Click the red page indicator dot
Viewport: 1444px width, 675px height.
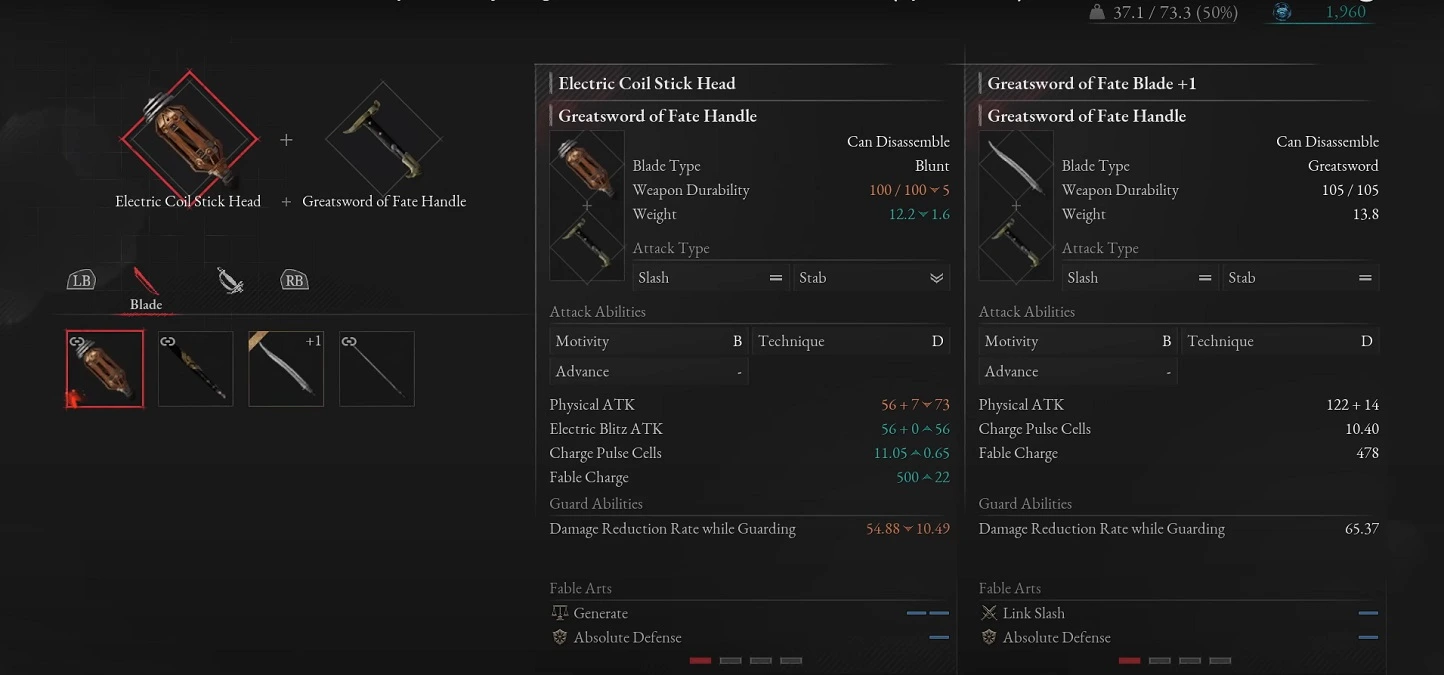(x=700, y=661)
